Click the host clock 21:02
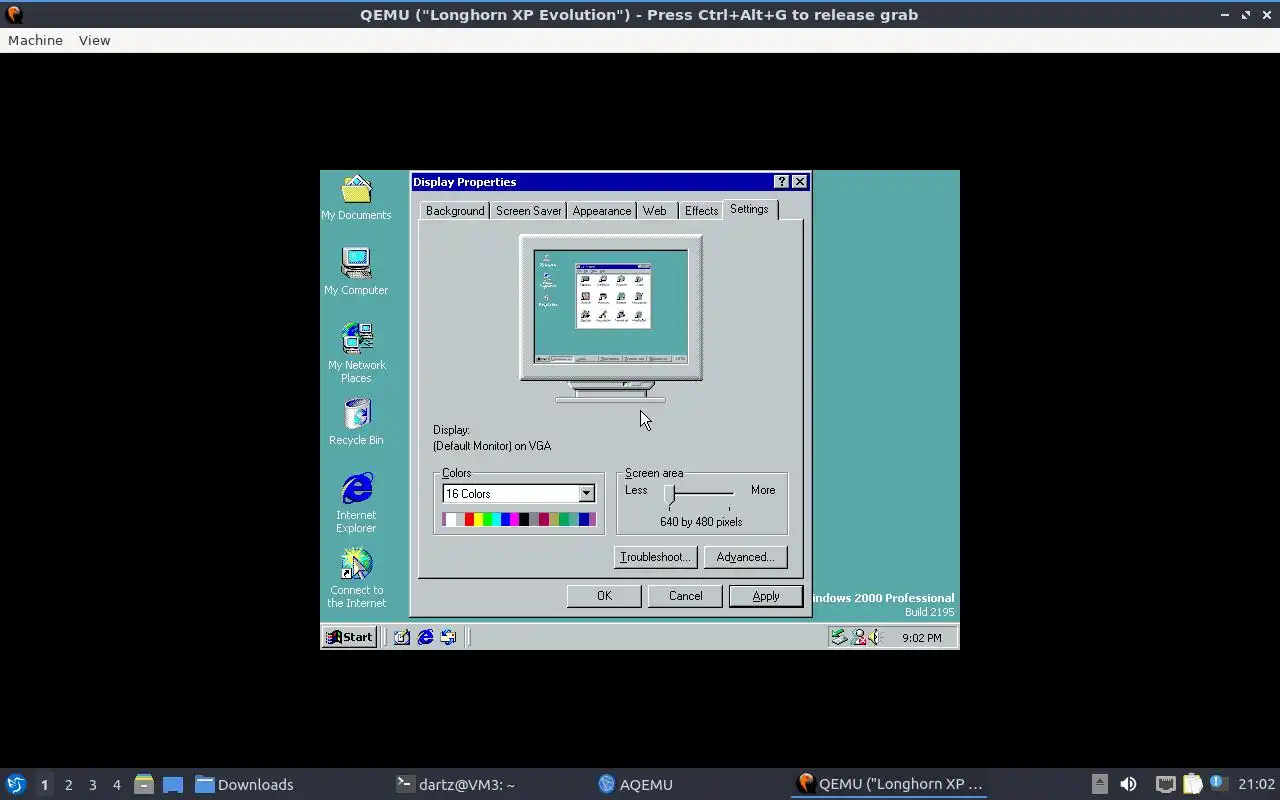 [x=1257, y=785]
